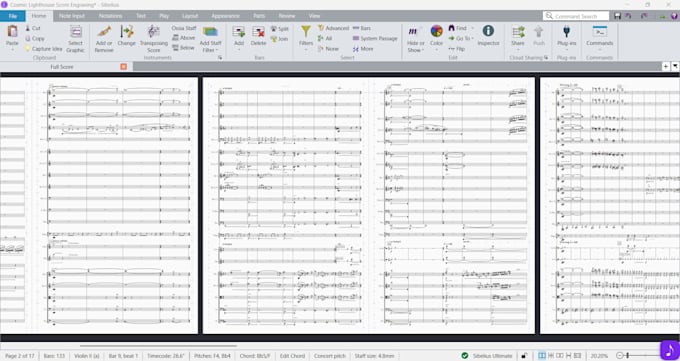Click the Select Graphic tool
Screen dimensions: 680x361
75,38
